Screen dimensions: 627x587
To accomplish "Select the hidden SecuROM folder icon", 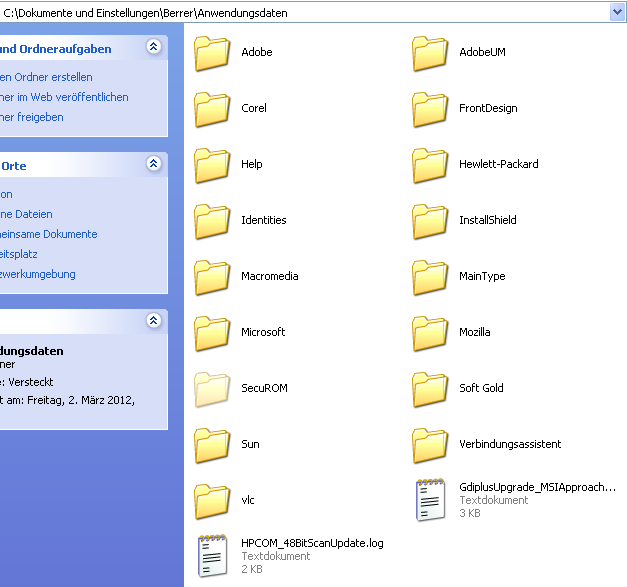I will tap(212, 389).
